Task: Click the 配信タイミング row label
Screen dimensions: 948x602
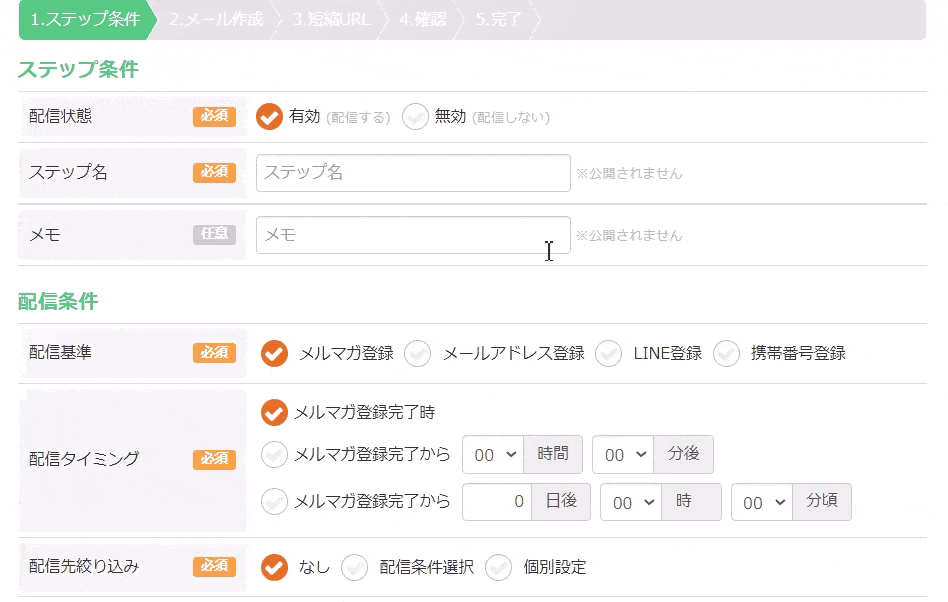Action: click(84, 459)
